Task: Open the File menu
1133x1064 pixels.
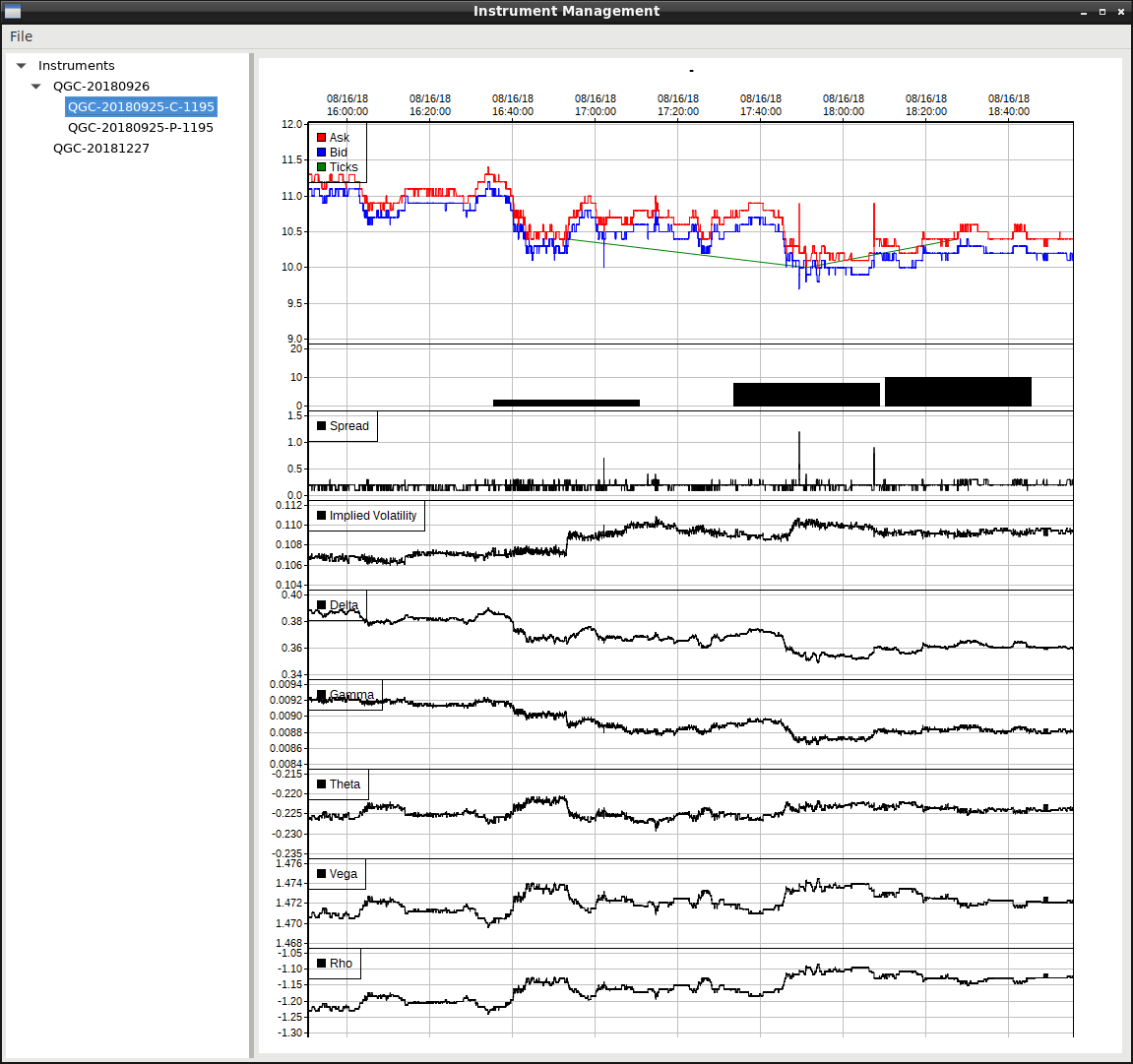Action: pos(20,35)
